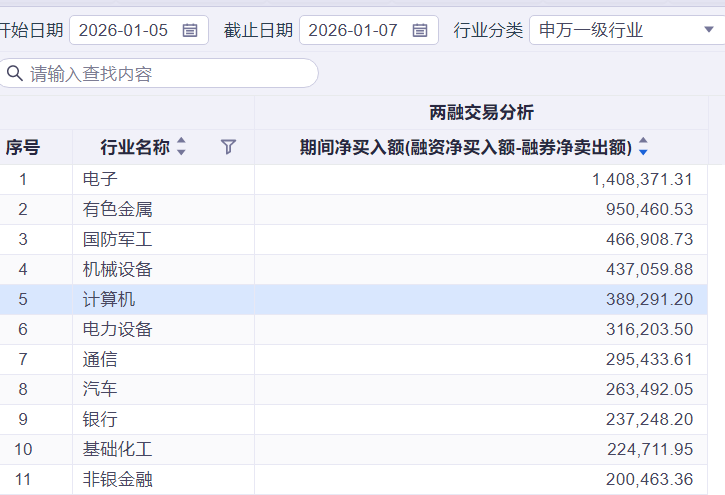Click the 两融交易分析 group header
The image size is (725, 495).
click(481, 112)
